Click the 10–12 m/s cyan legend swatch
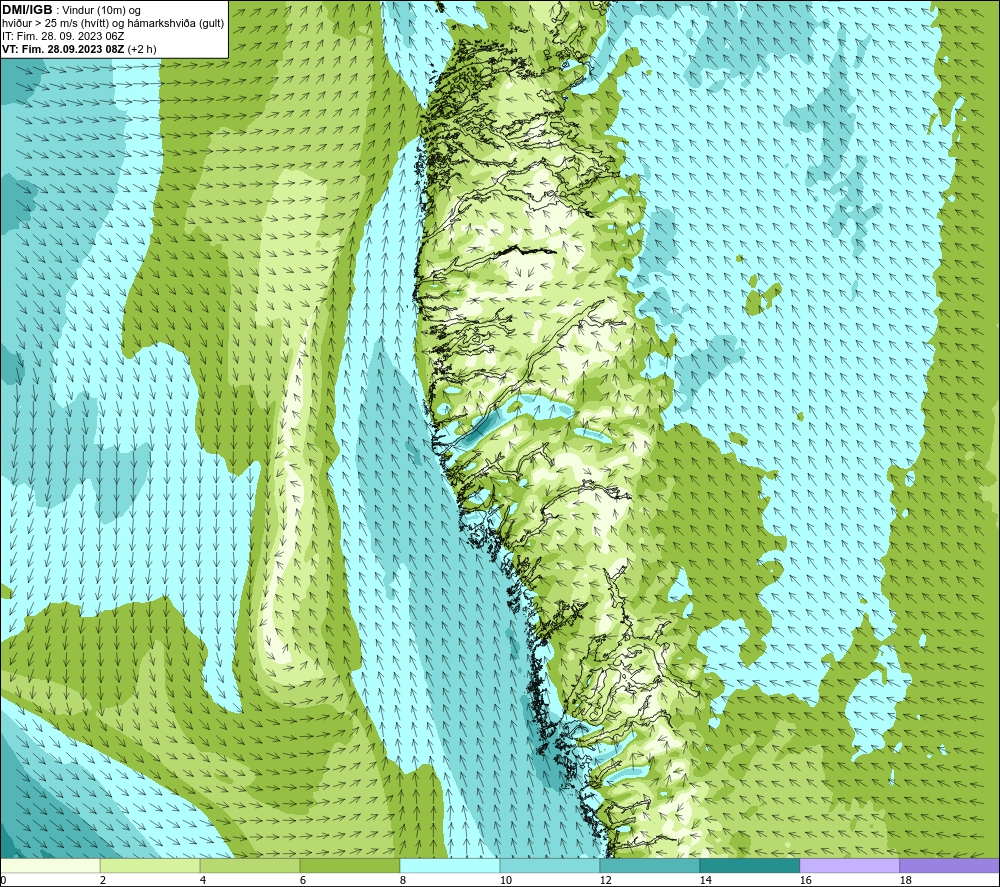The height and width of the screenshot is (887, 1000). (x=550, y=865)
